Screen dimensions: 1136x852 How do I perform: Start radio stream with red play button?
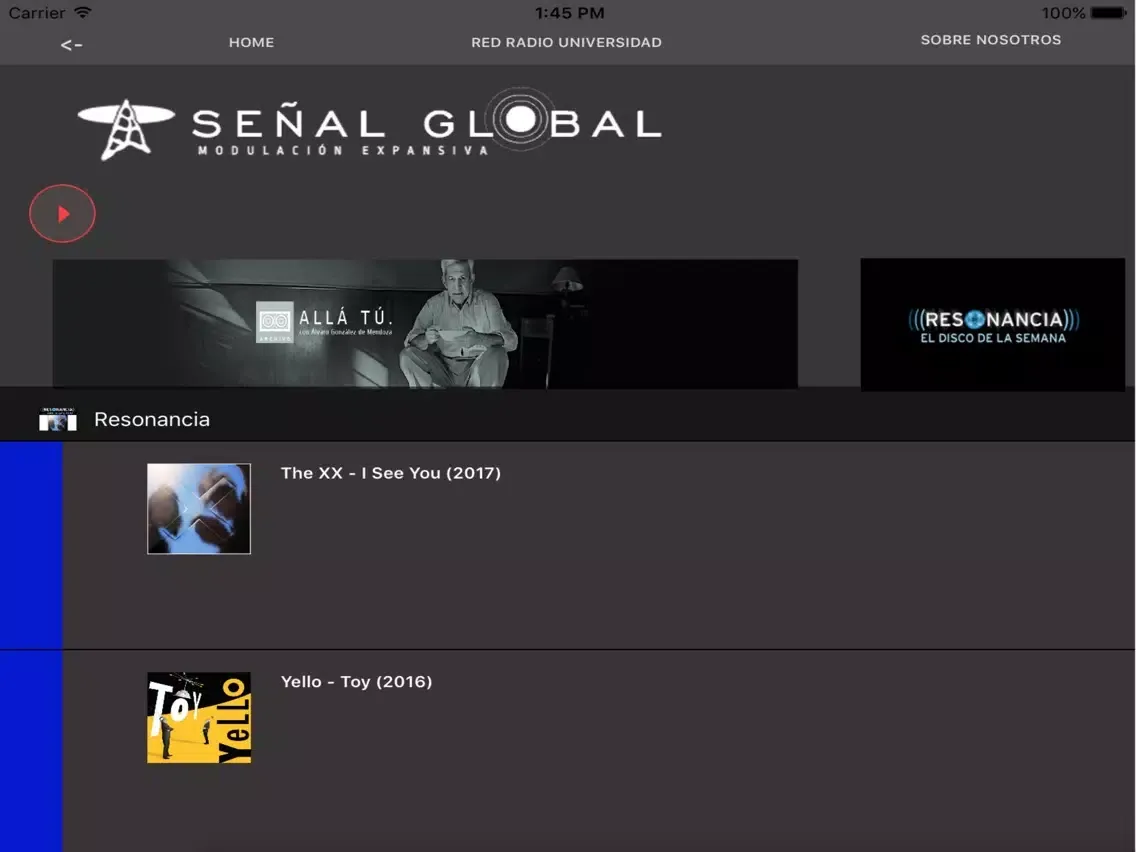click(62, 214)
